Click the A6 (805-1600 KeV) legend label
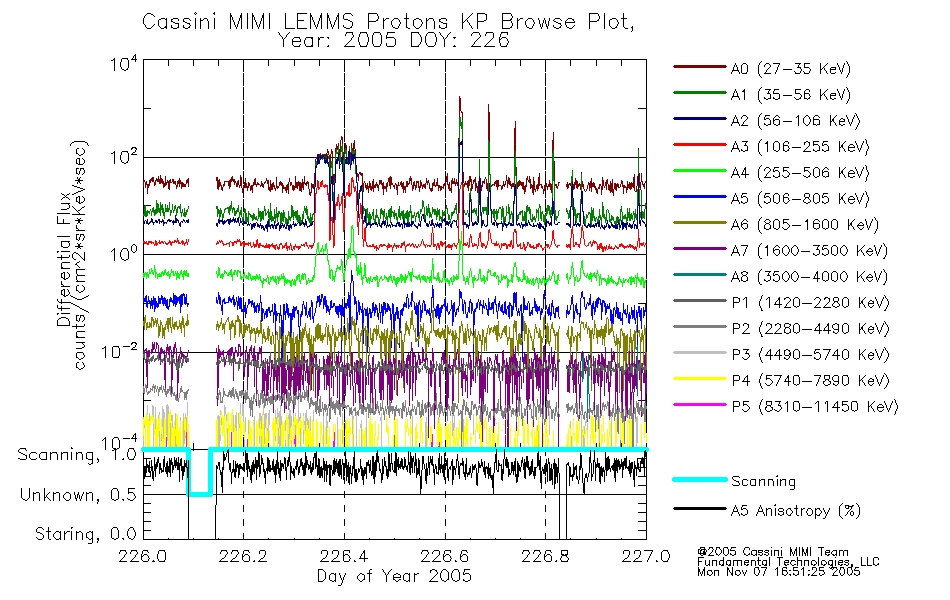950x600 pixels. [804, 225]
